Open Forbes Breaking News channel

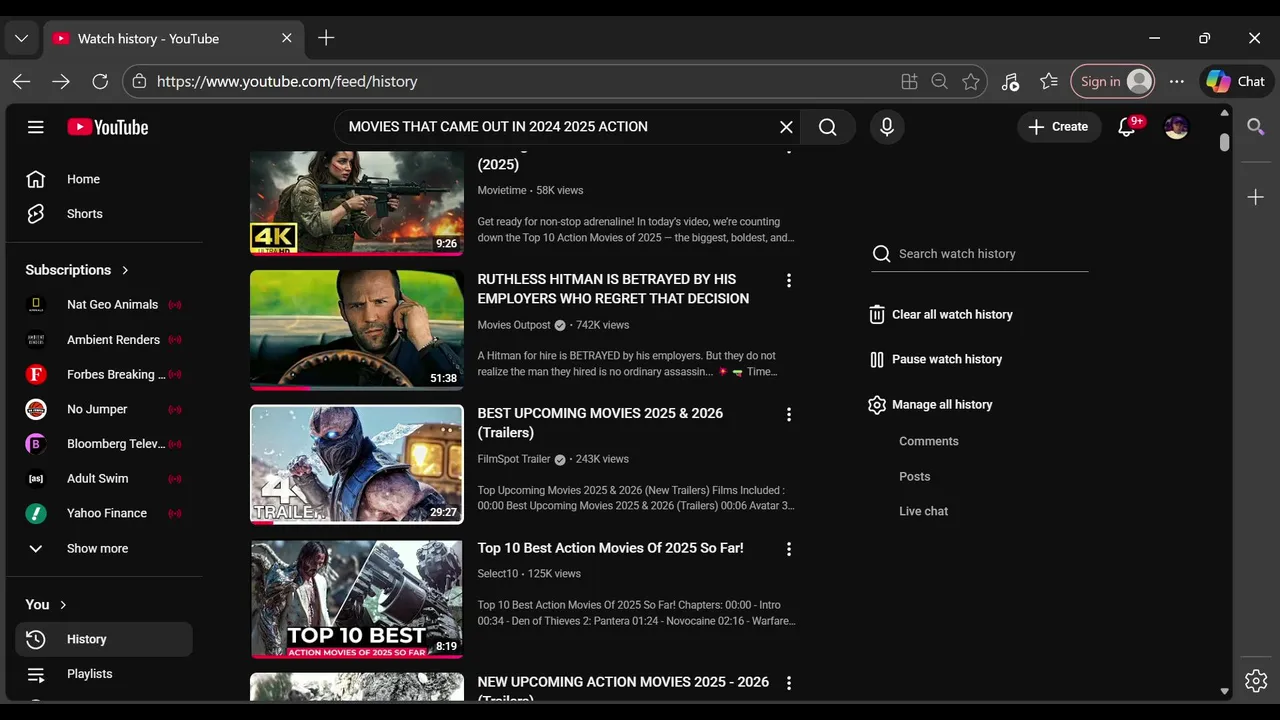coord(104,374)
